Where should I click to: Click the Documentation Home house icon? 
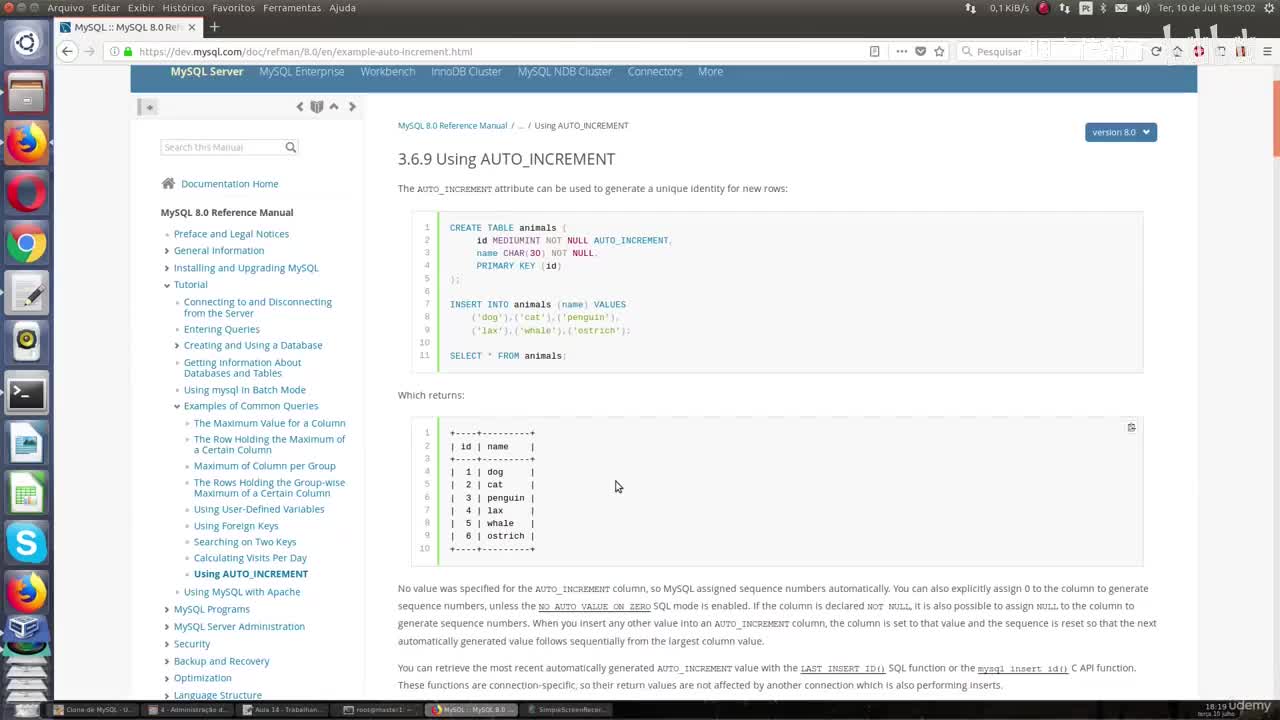168,183
